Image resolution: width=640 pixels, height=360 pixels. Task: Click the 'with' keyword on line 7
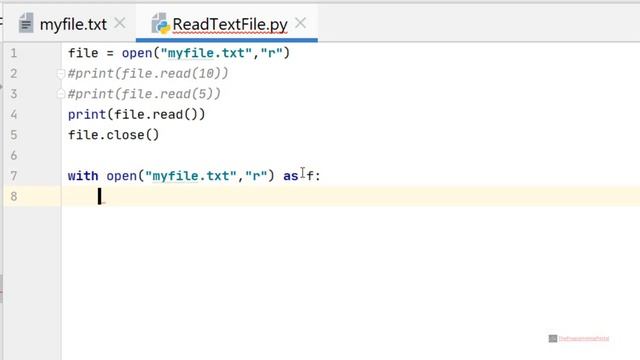83,176
